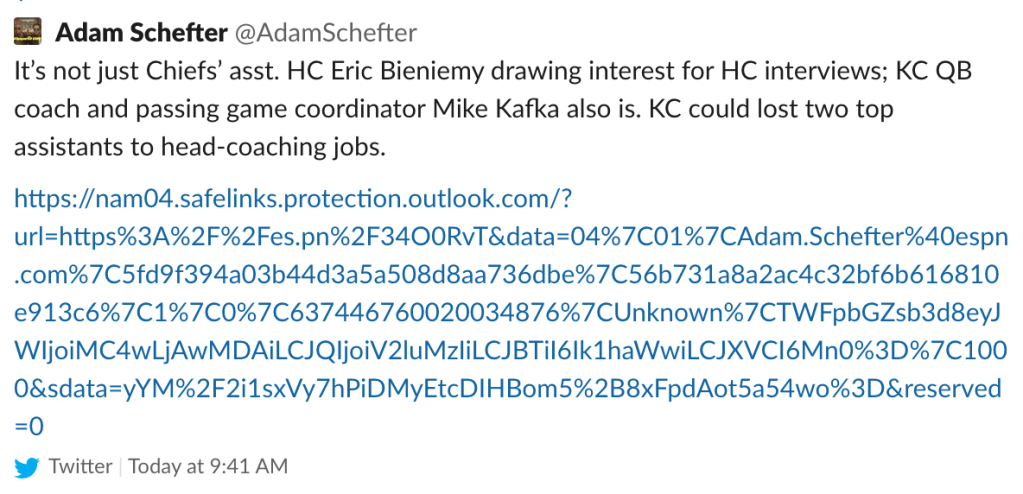Click the link line starting e913c6%7C1%7C0
The image size is (1023, 494).
click(506, 313)
